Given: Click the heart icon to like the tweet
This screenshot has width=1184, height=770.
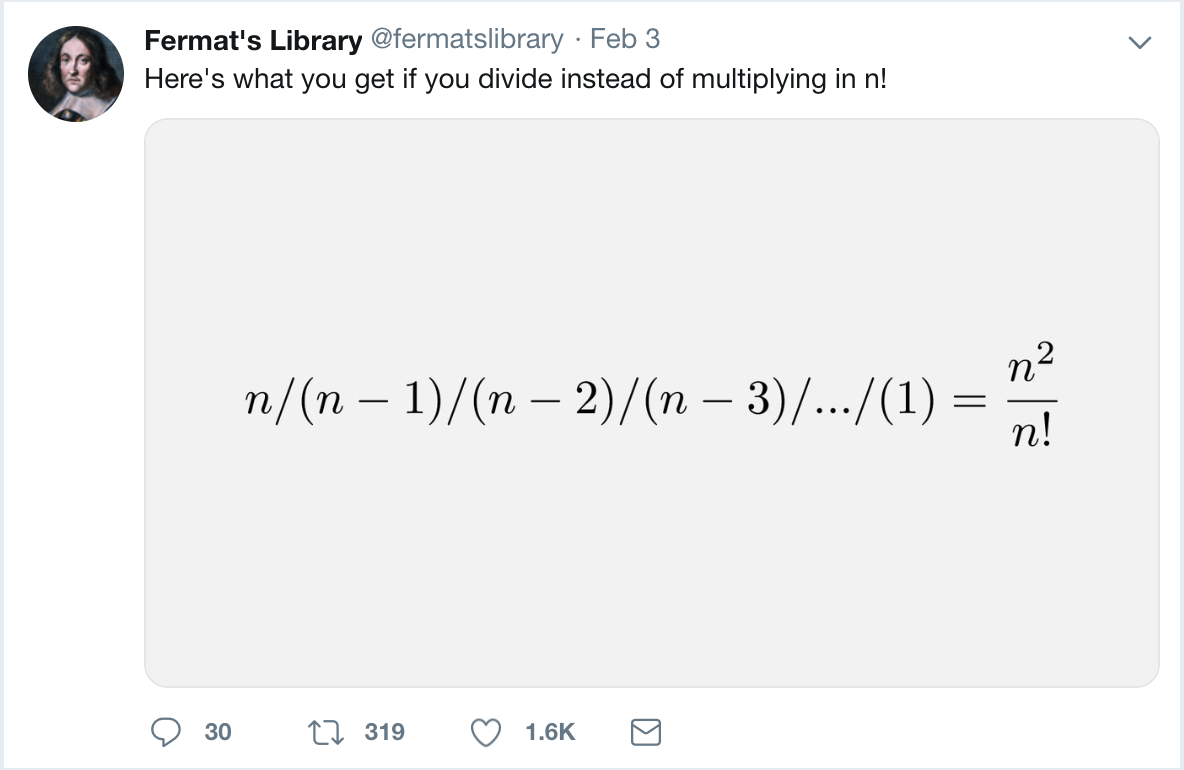Looking at the screenshot, I should [485, 731].
